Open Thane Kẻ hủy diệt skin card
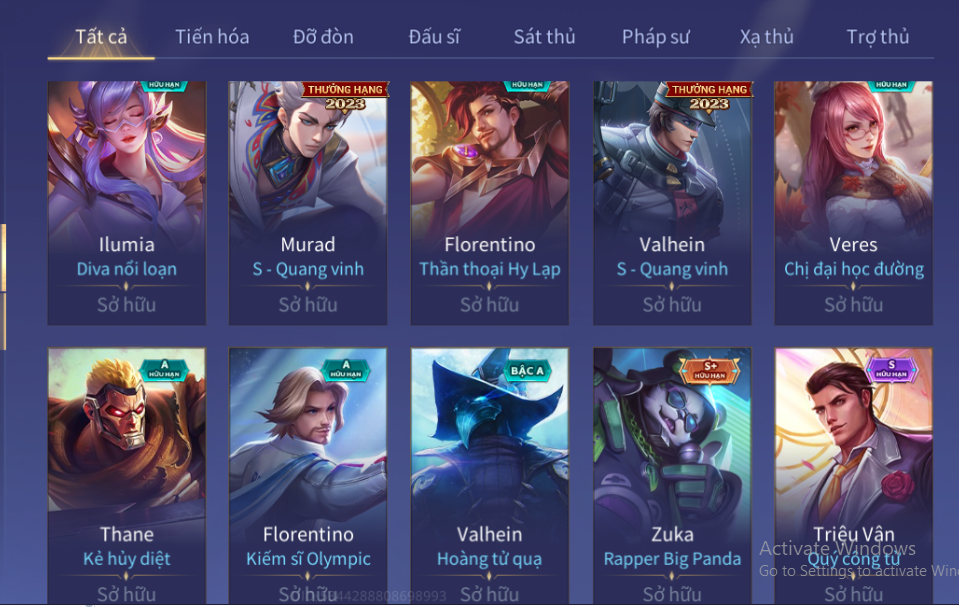This screenshot has height=607, width=959. pyautogui.click(x=127, y=476)
